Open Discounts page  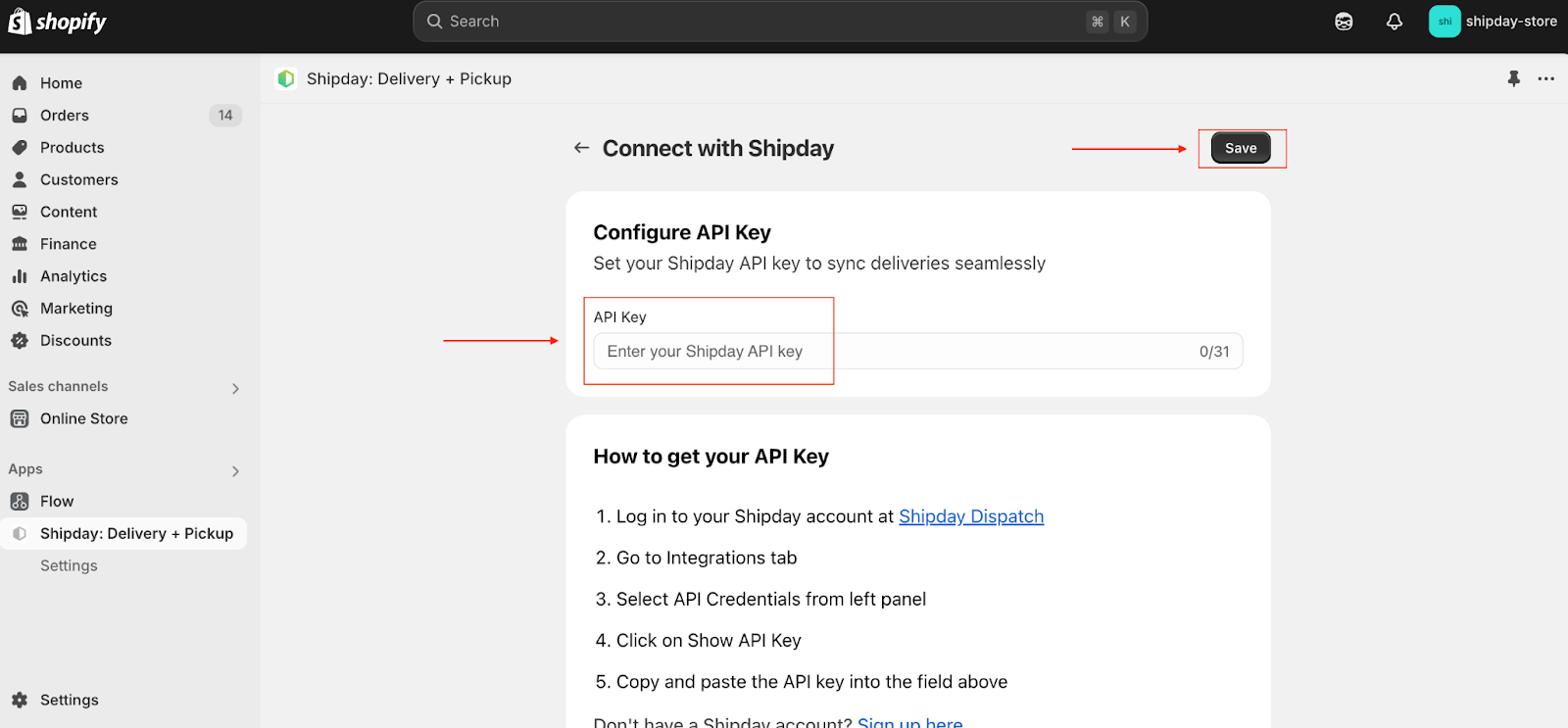75,341
